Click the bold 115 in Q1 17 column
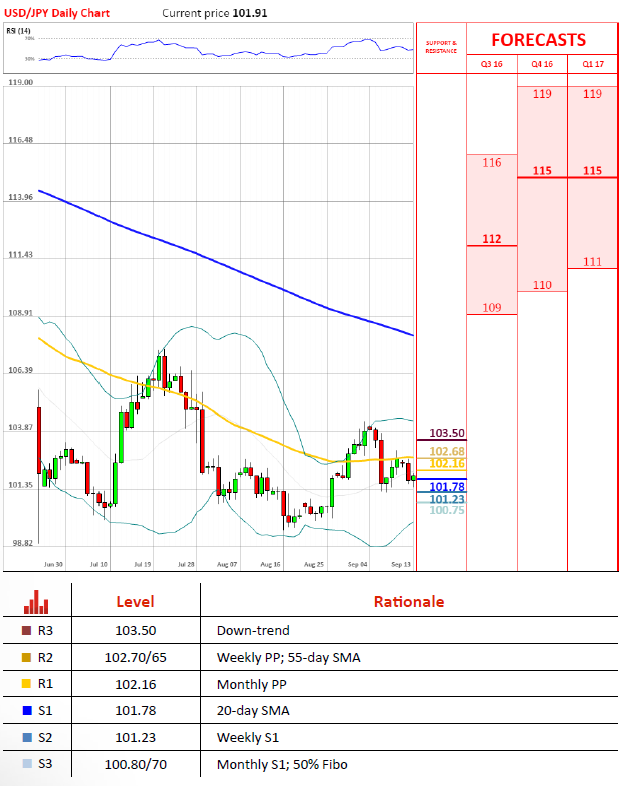 click(592, 170)
